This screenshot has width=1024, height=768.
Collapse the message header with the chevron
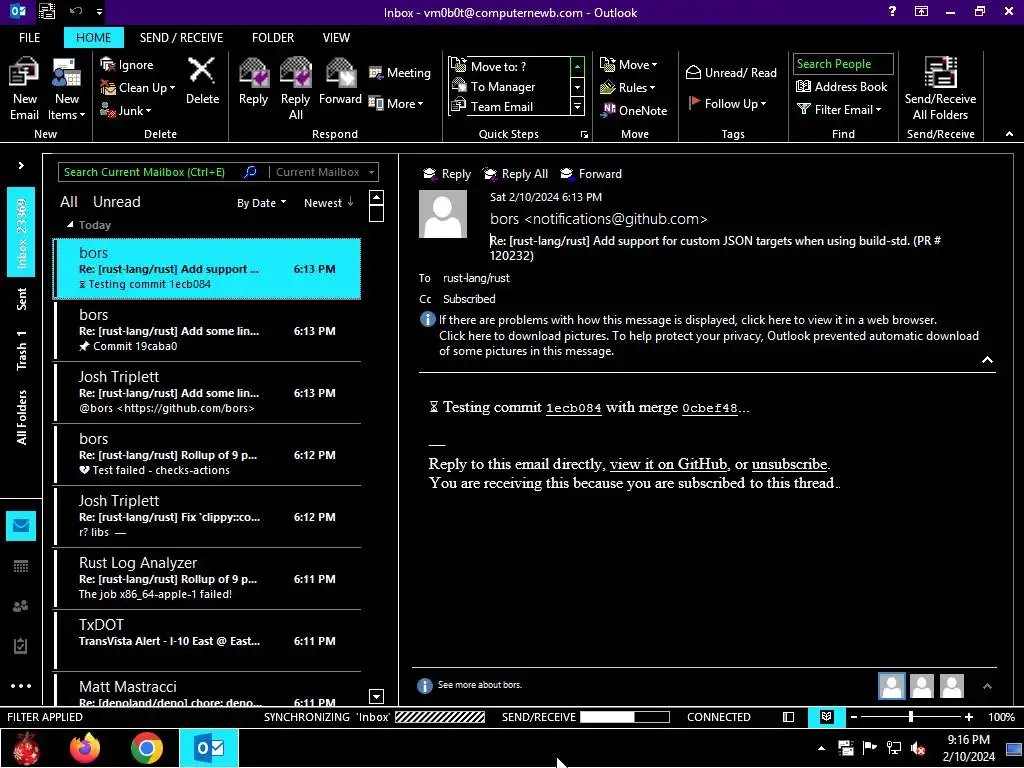(987, 360)
